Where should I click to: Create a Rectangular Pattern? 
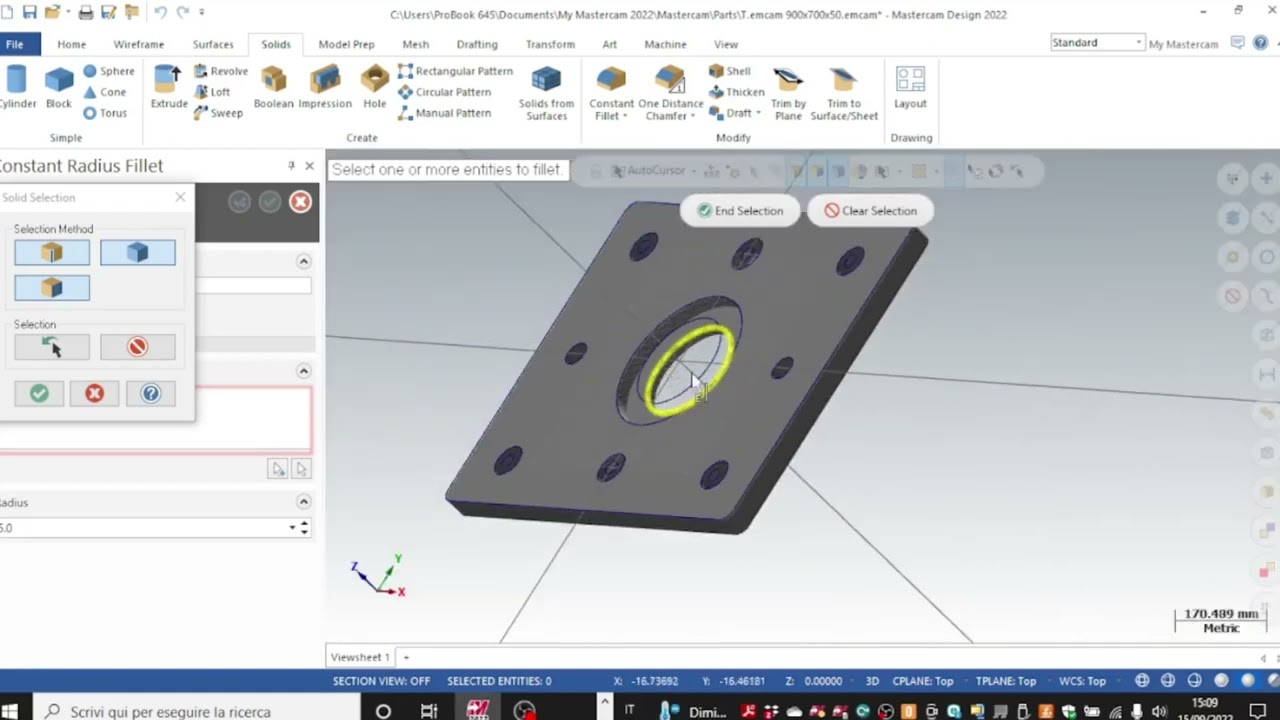pos(455,71)
